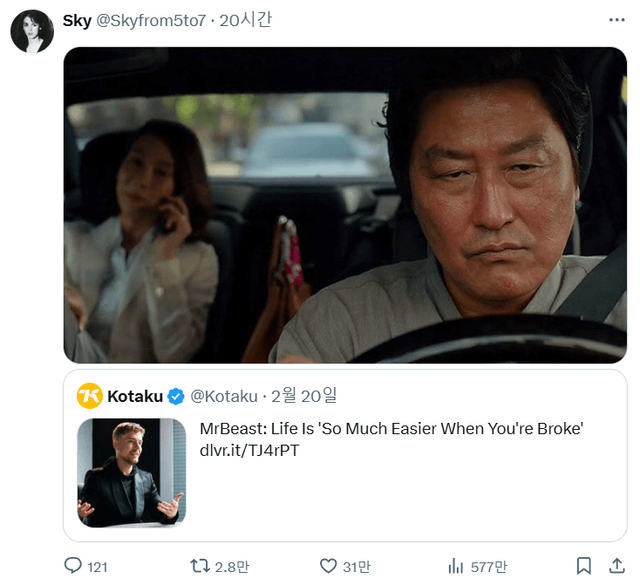640x585 pixels.
Task: Click the 20시간 post timestamp
Action: pos(245,20)
